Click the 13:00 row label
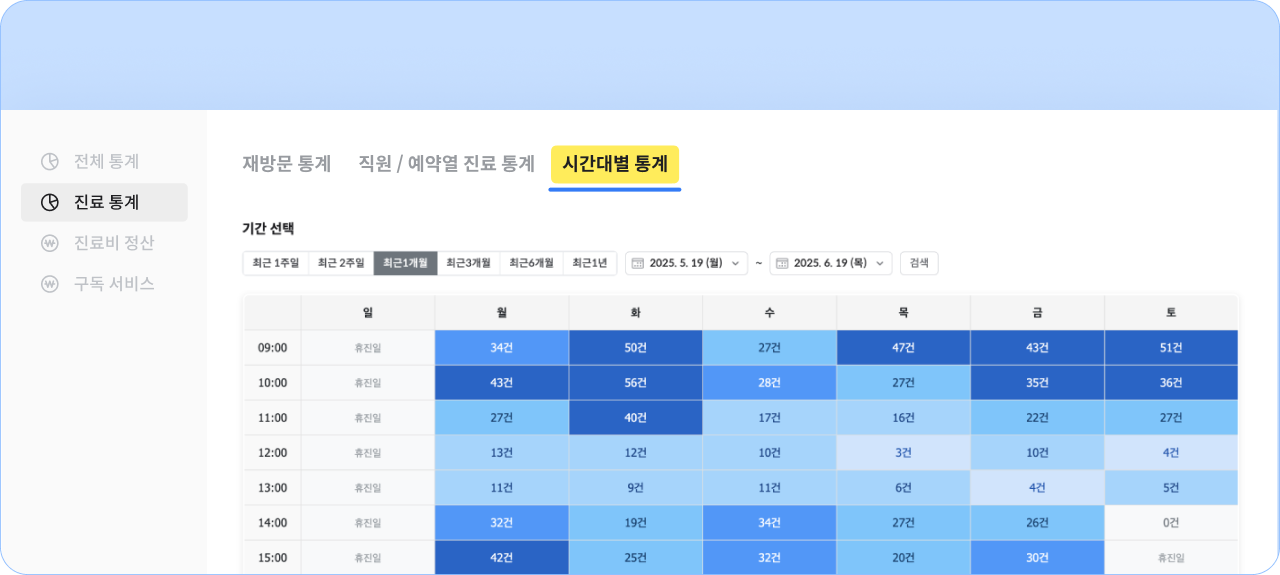Image resolution: width=1280 pixels, height=575 pixels. pos(273,488)
